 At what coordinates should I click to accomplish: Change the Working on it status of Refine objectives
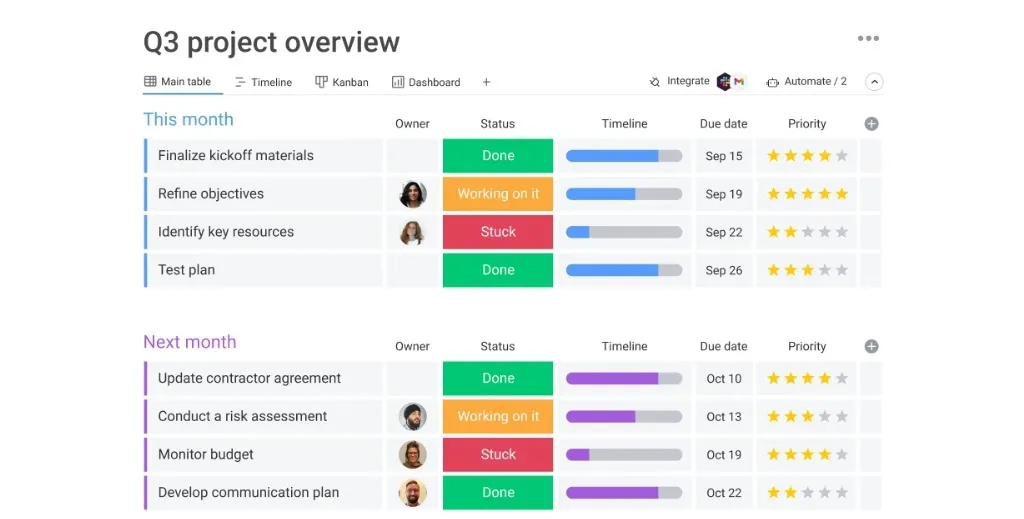click(x=498, y=194)
